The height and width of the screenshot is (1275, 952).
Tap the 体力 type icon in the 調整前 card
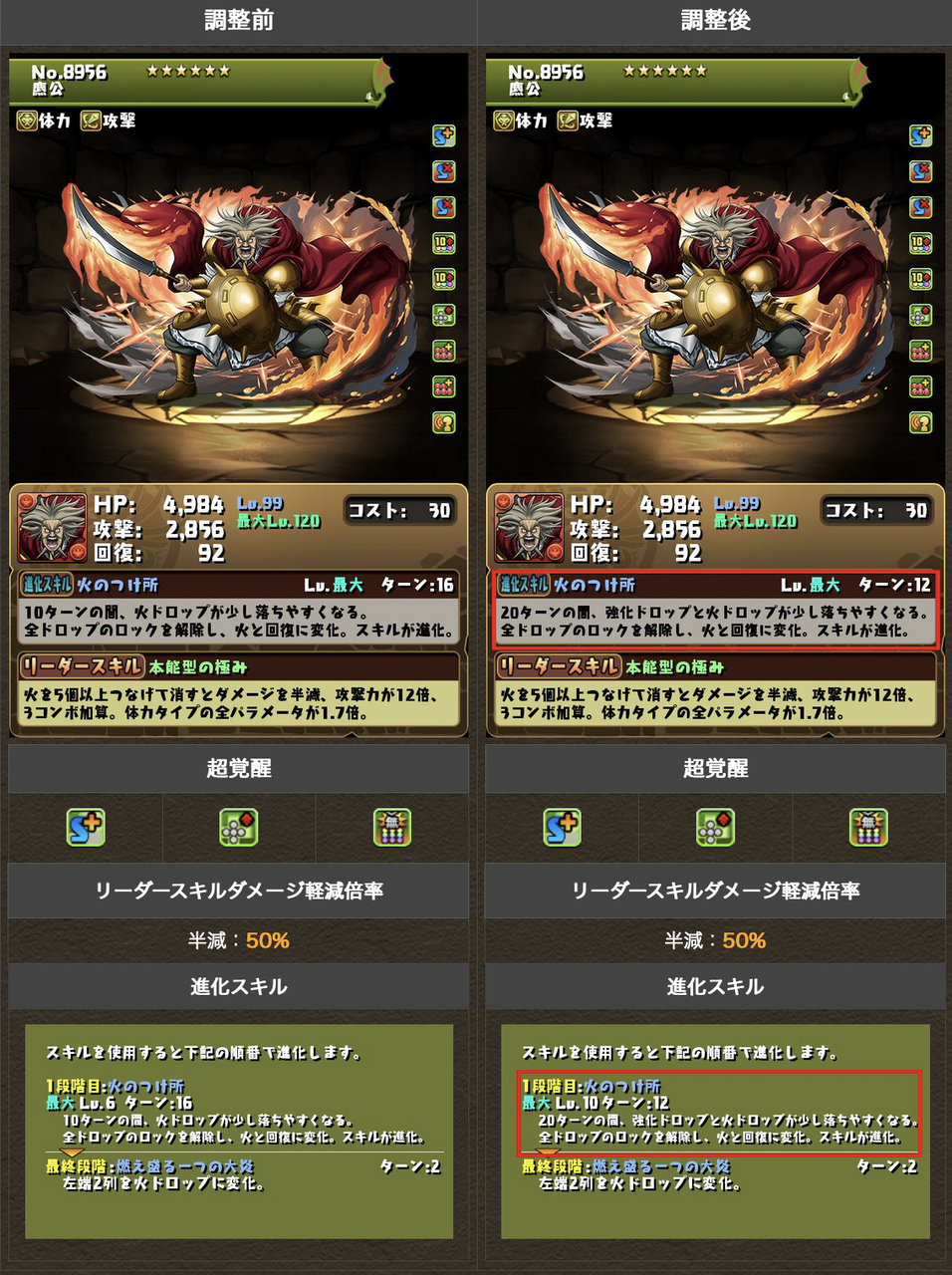pos(27,121)
